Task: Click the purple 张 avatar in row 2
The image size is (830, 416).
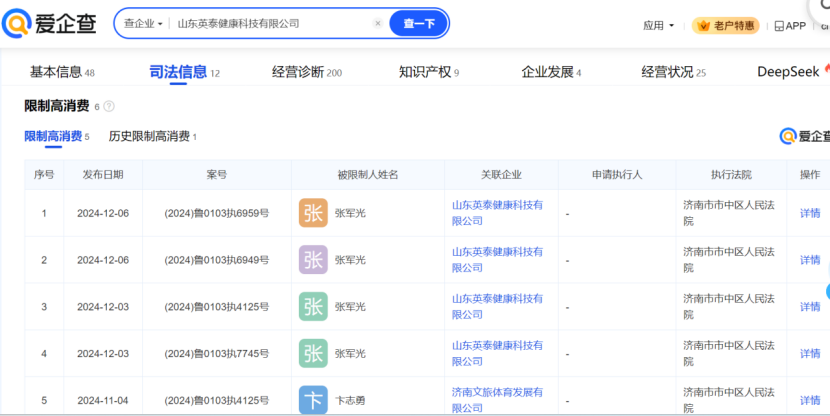Action: [313, 259]
